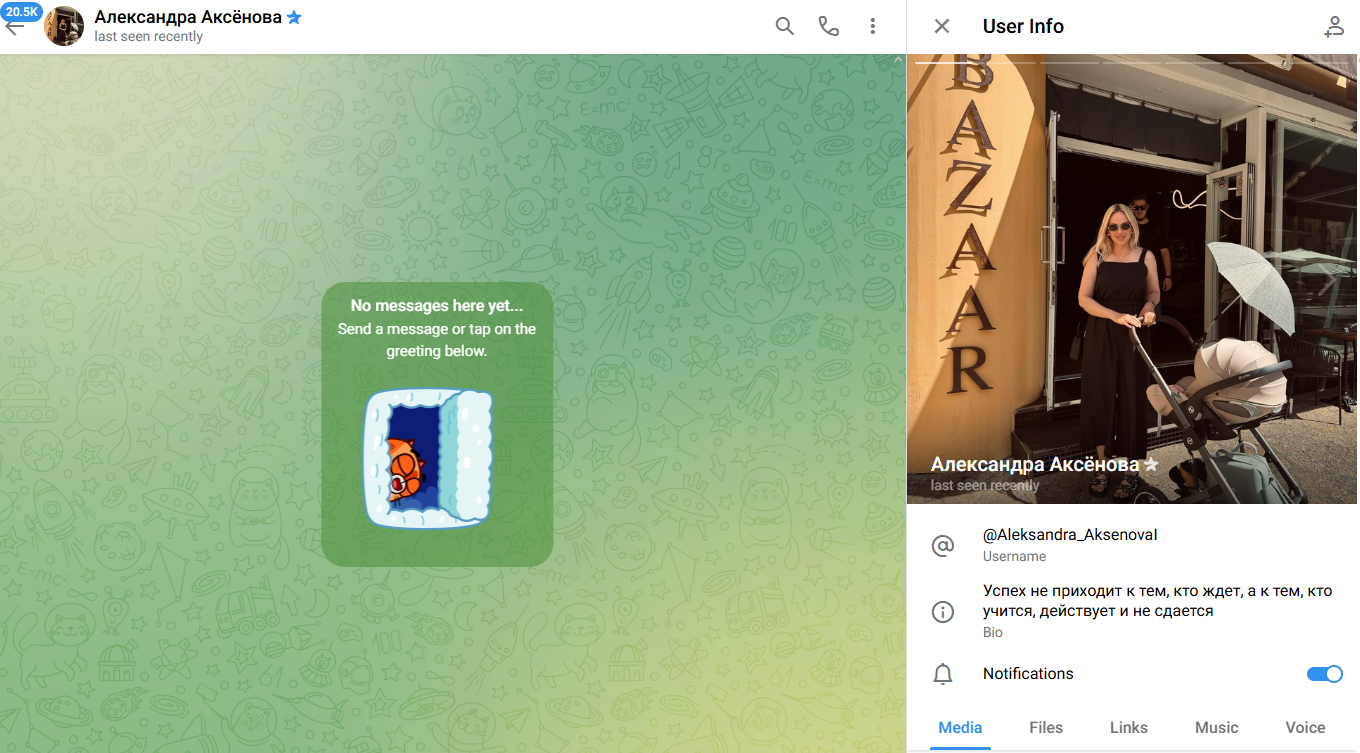Click the small avatar in chat header

pos(64,26)
